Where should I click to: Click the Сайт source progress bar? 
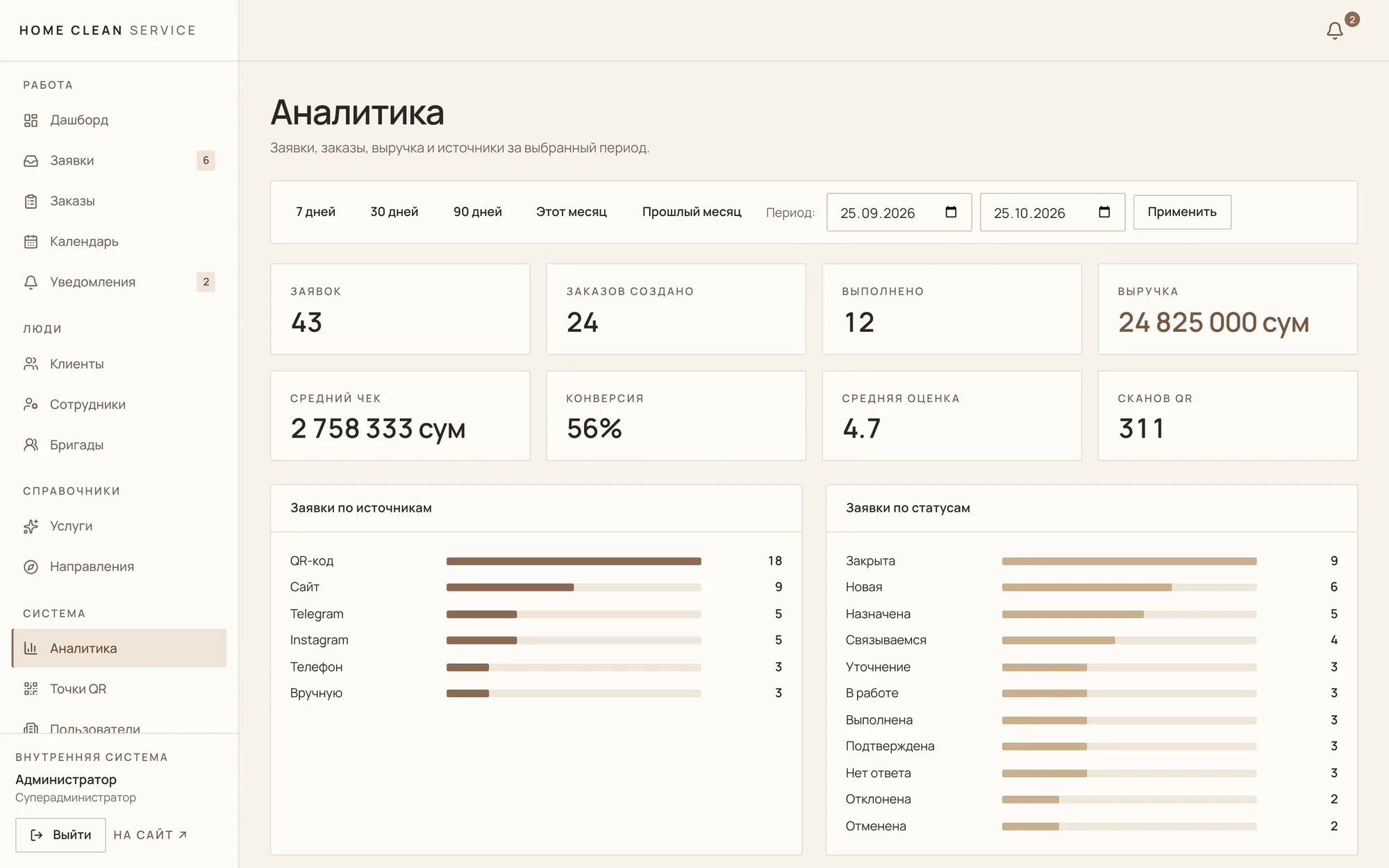[x=574, y=587]
